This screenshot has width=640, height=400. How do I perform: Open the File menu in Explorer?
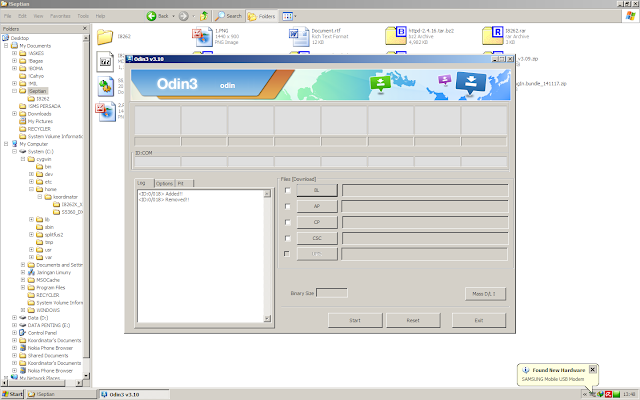pos(8,16)
